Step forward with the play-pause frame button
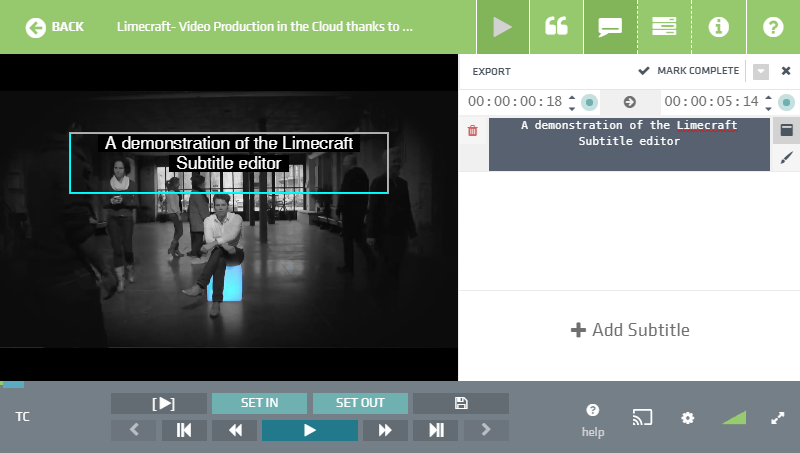800x453 pixels. pyautogui.click(x=436, y=430)
